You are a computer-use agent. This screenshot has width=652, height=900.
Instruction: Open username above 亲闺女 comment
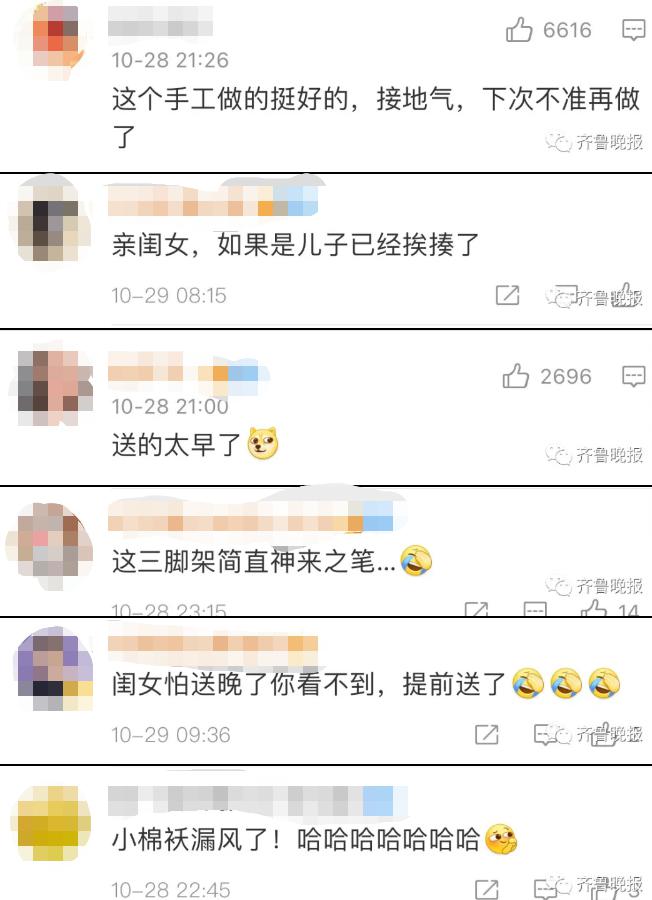[213, 199]
